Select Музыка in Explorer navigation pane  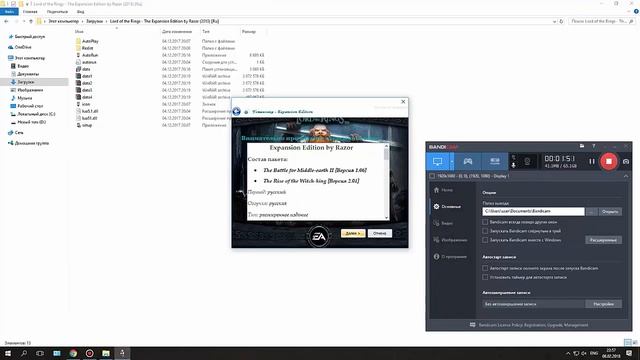(24, 98)
